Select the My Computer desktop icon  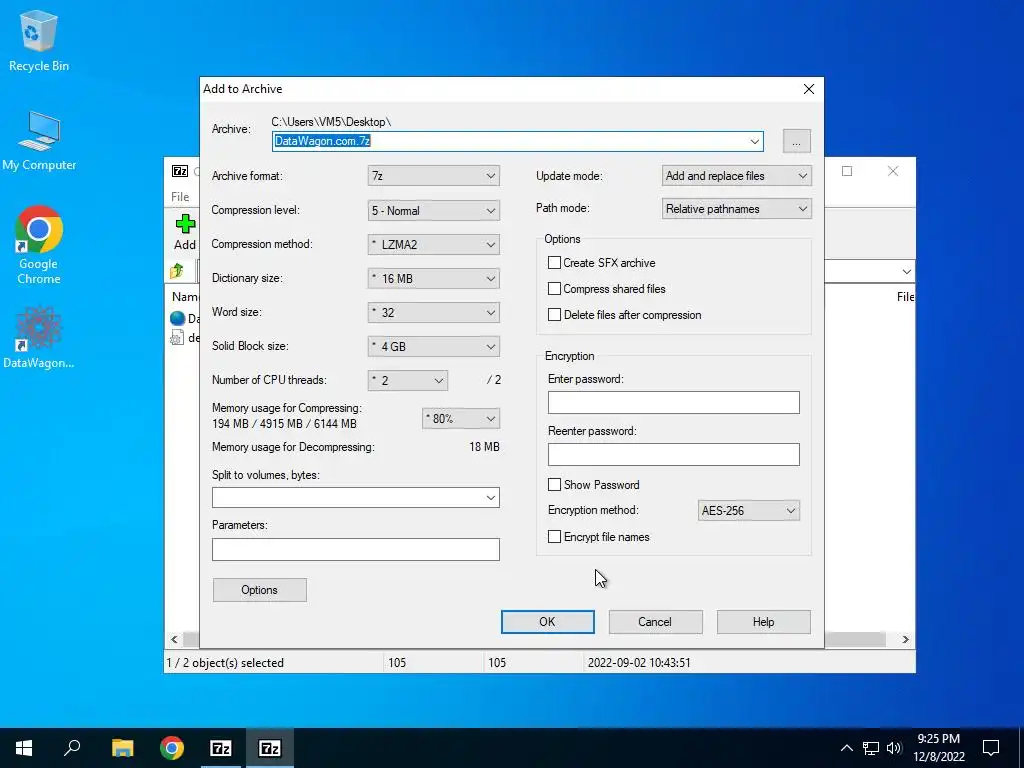point(39,140)
